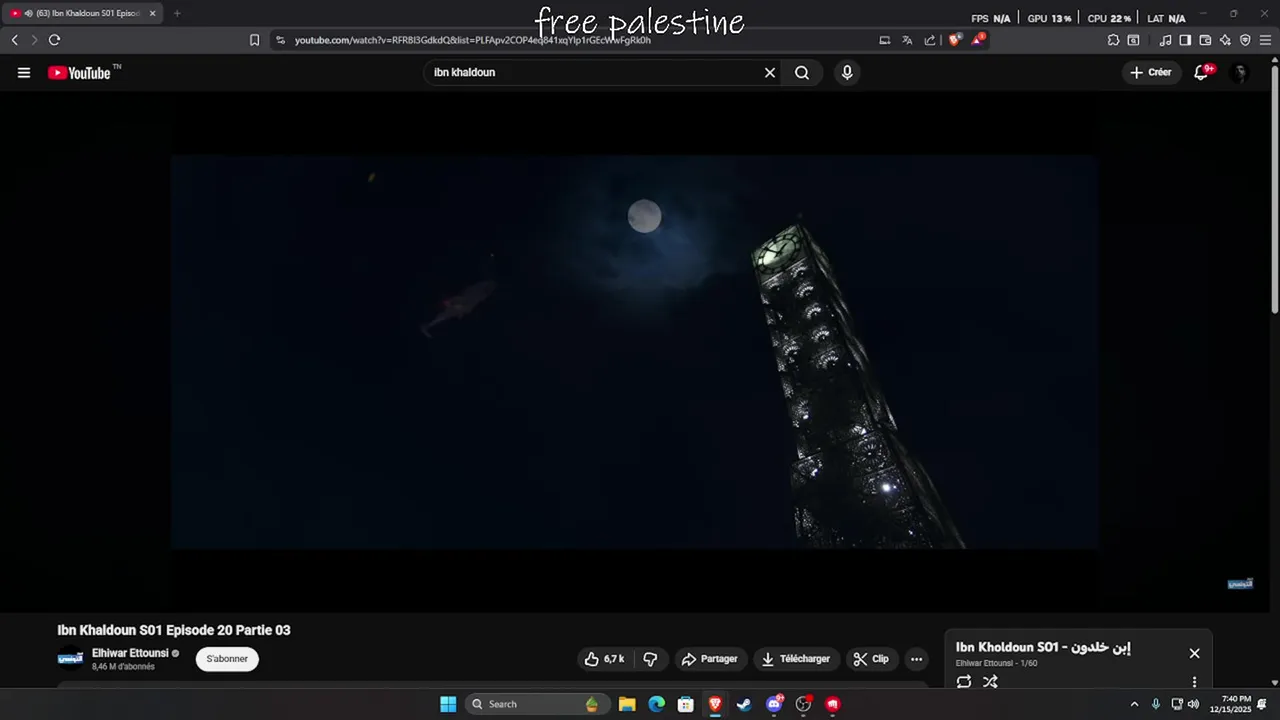Open Brave Shields lion icon
The width and height of the screenshot is (1280, 720).
(x=955, y=40)
